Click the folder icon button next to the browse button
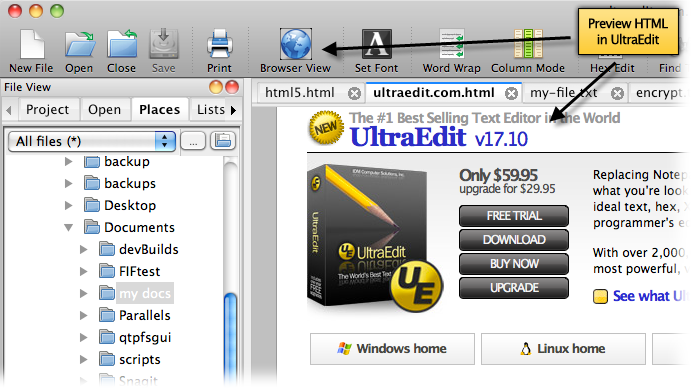This screenshot has width=693, height=390. [x=223, y=141]
